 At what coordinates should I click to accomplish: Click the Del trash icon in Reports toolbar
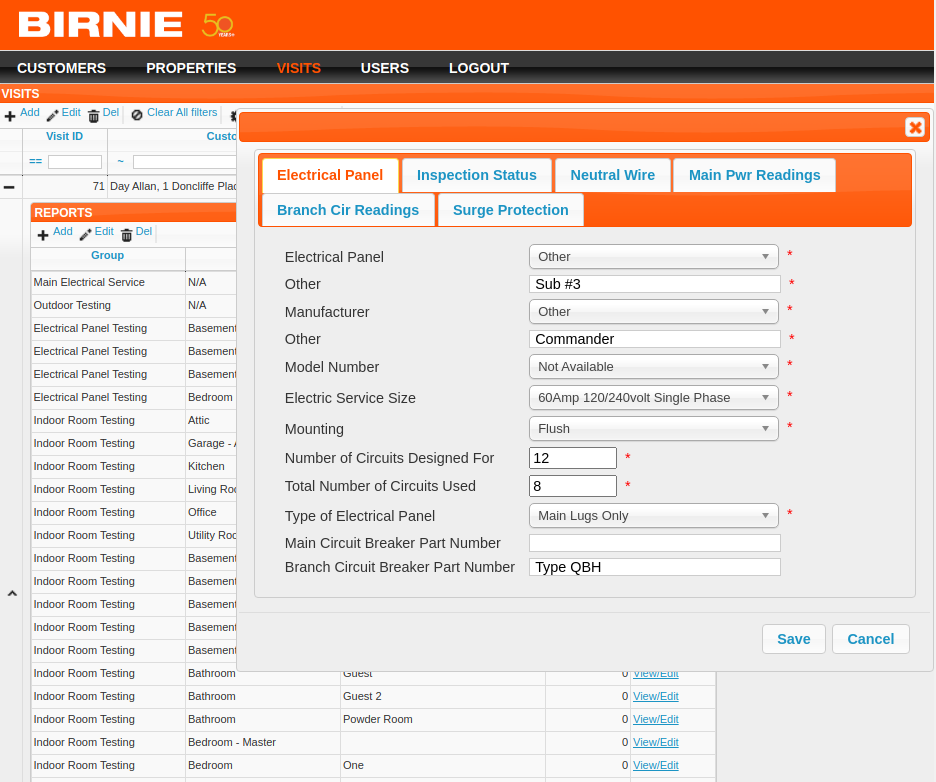pyautogui.click(x=126, y=235)
